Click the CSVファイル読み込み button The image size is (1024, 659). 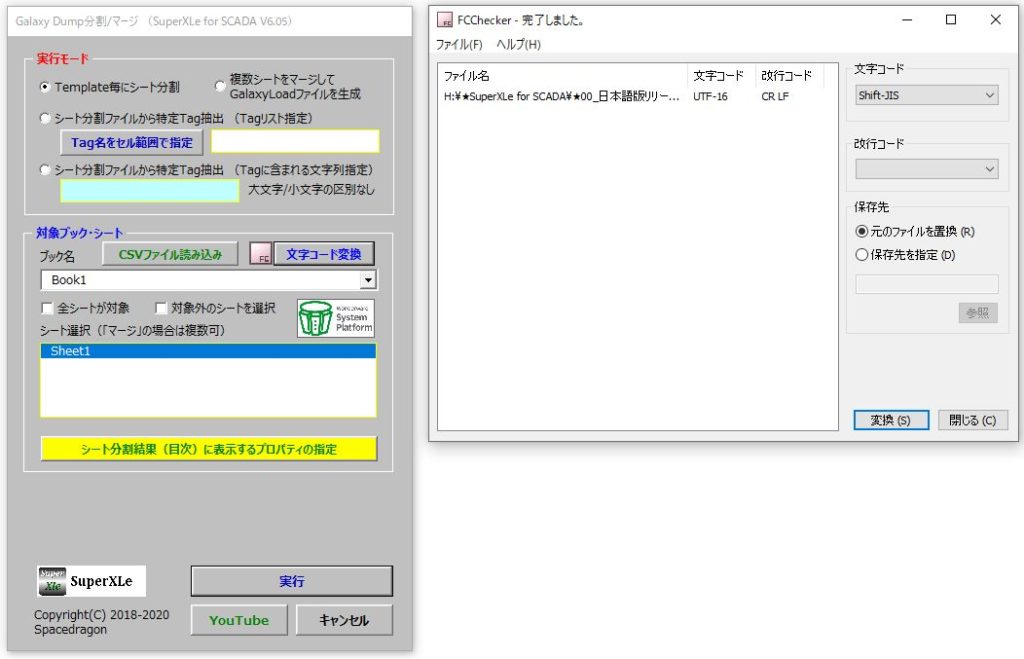coord(170,254)
